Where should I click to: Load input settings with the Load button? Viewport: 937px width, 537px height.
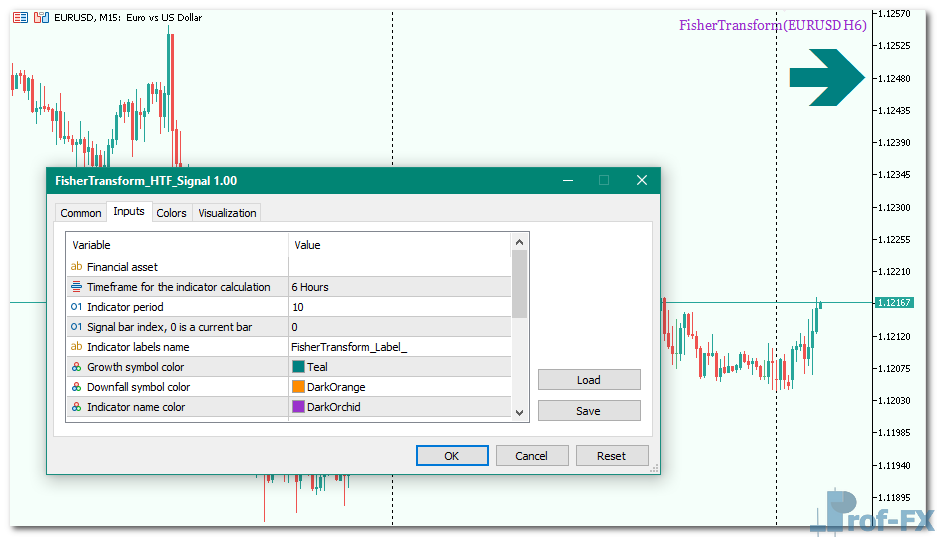click(589, 380)
